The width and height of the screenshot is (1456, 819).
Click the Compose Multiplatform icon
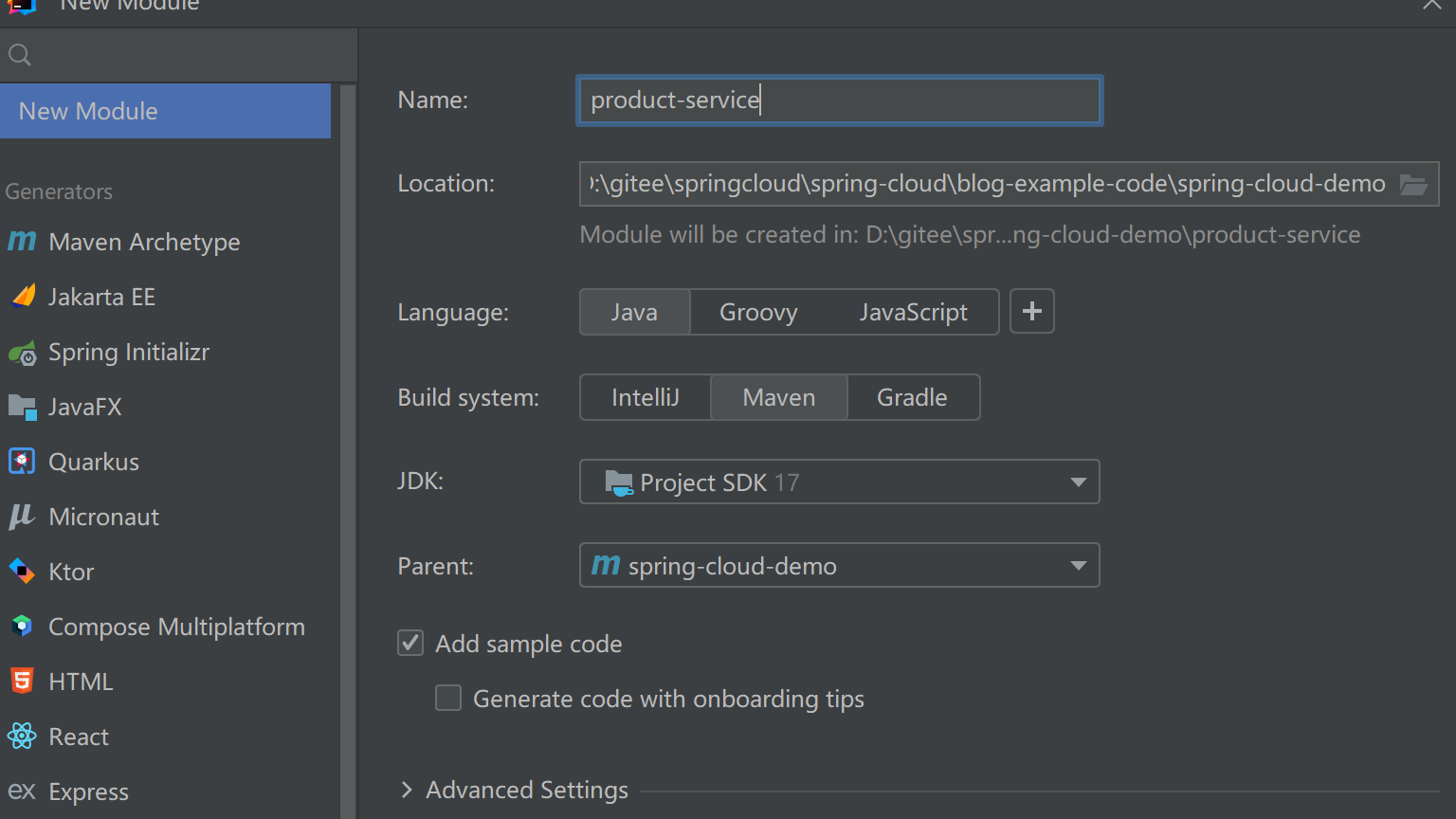[22, 627]
